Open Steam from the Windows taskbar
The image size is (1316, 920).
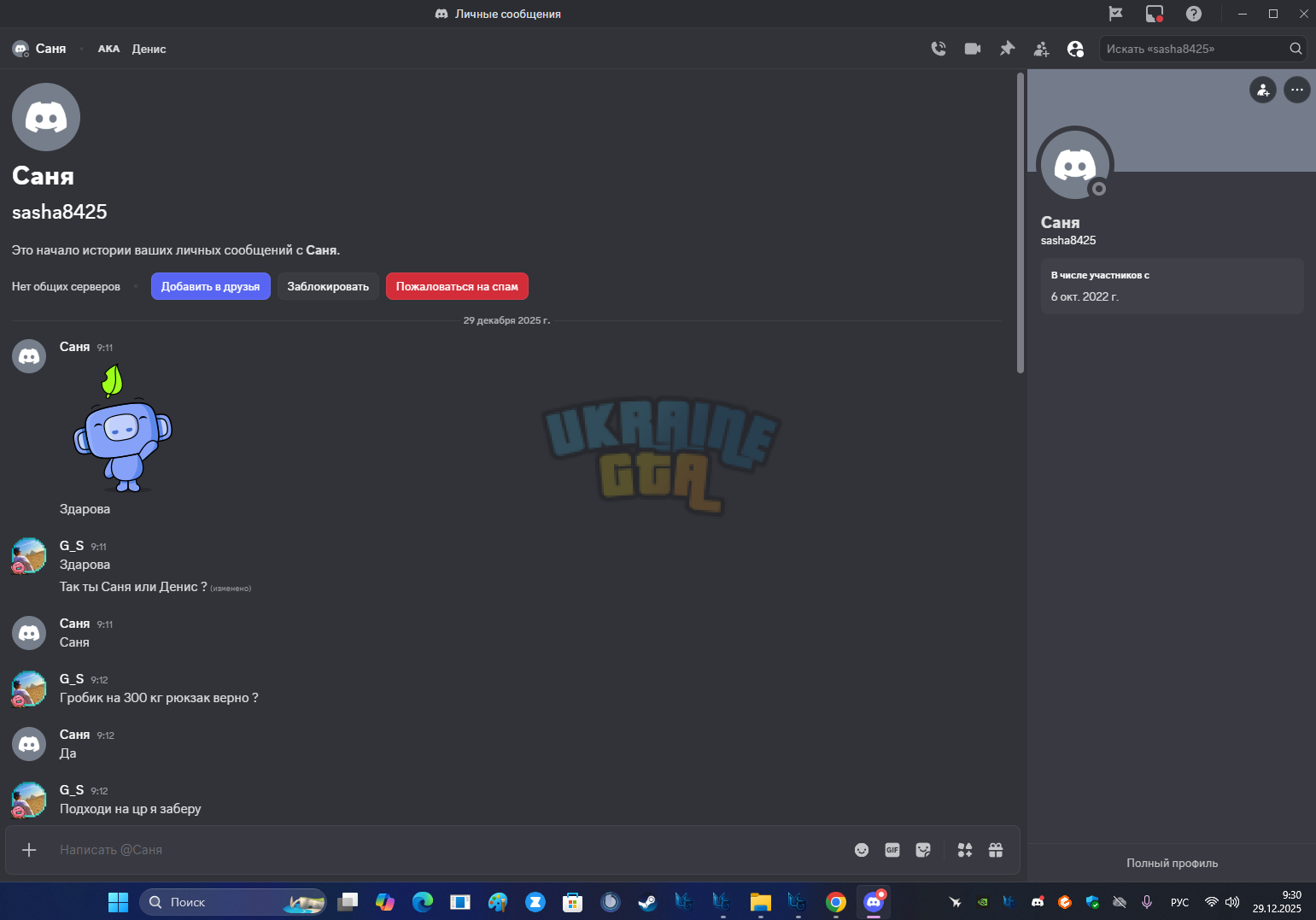click(x=647, y=902)
